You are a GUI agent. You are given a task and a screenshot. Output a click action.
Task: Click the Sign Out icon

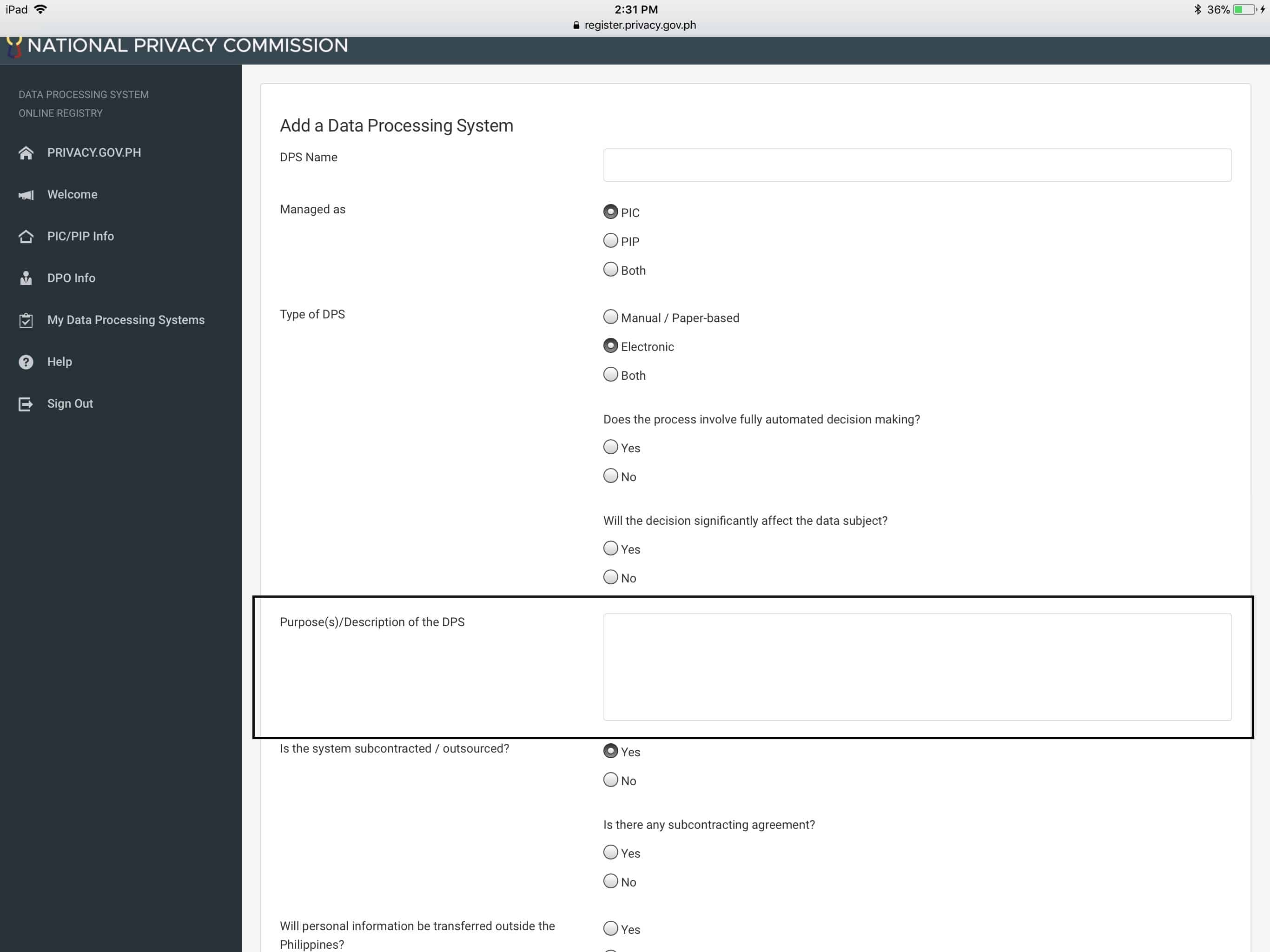(26, 403)
